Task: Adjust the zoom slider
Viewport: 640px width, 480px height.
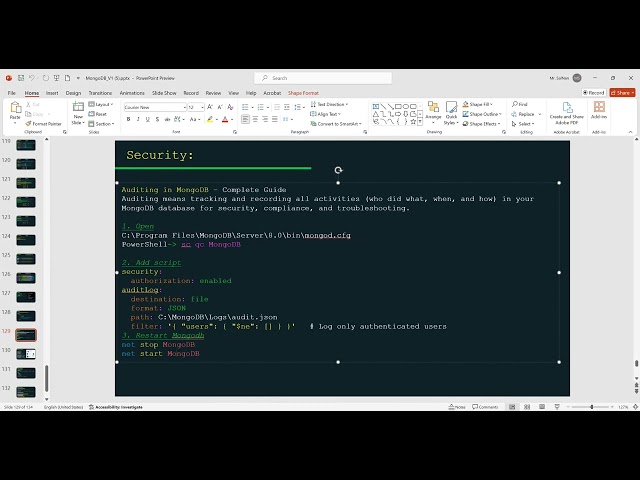Action: 591,407
